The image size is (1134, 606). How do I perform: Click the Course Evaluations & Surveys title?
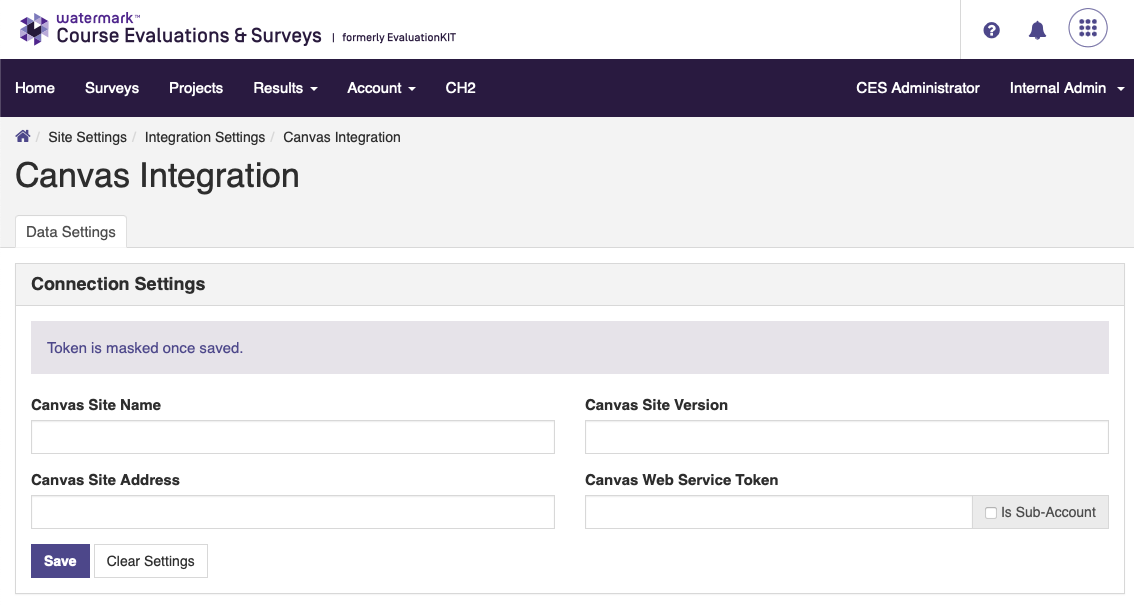(189, 35)
